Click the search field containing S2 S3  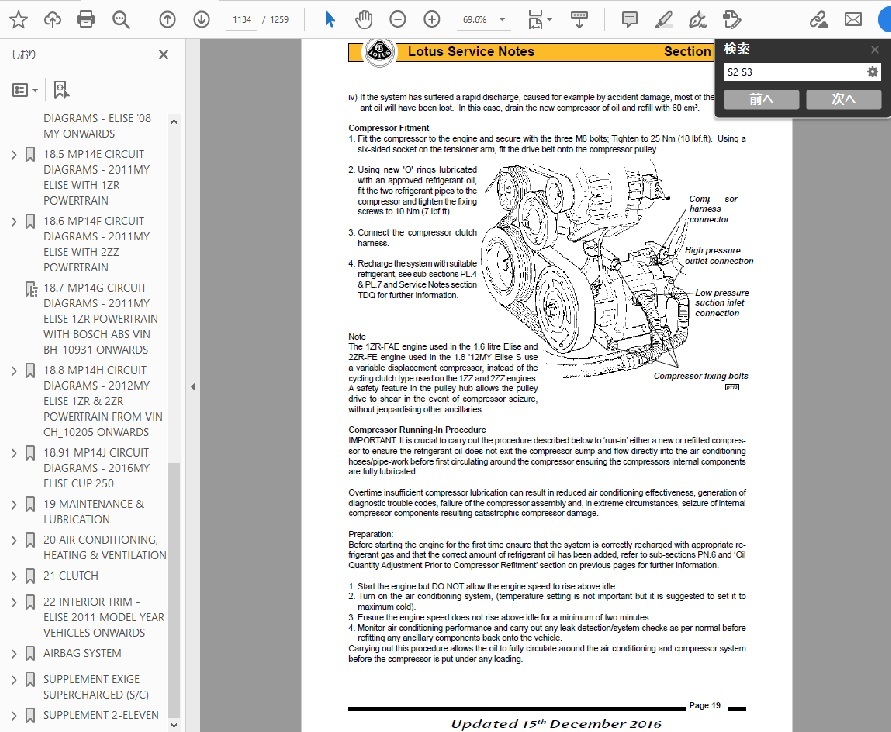pos(794,72)
